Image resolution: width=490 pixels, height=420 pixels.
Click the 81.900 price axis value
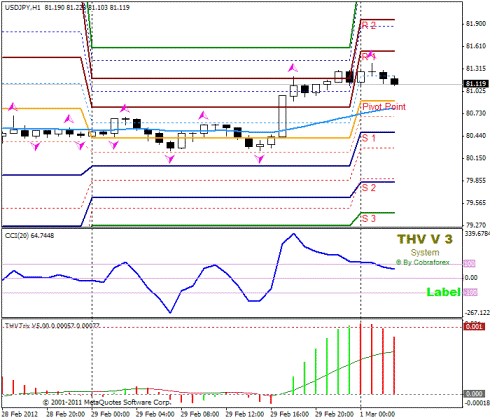coord(476,24)
